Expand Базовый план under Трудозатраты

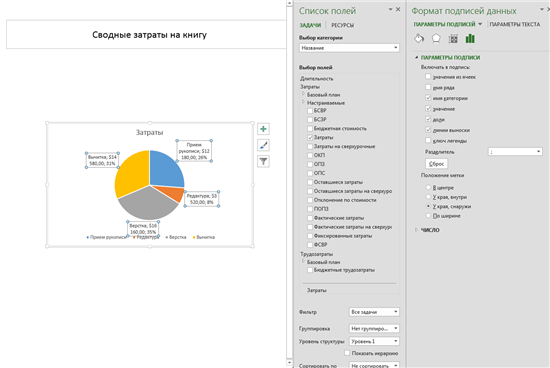pos(303,261)
